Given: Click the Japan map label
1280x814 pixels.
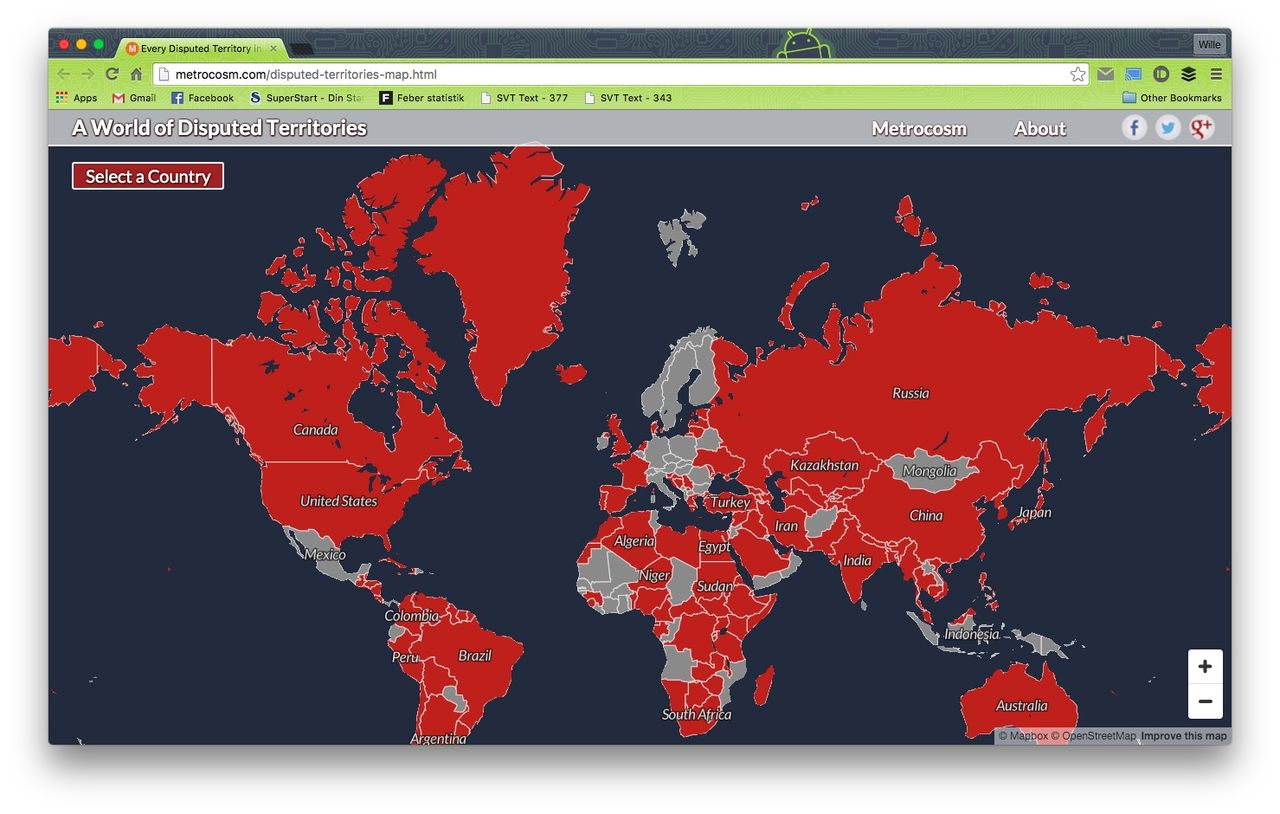Looking at the screenshot, I should click(1034, 513).
